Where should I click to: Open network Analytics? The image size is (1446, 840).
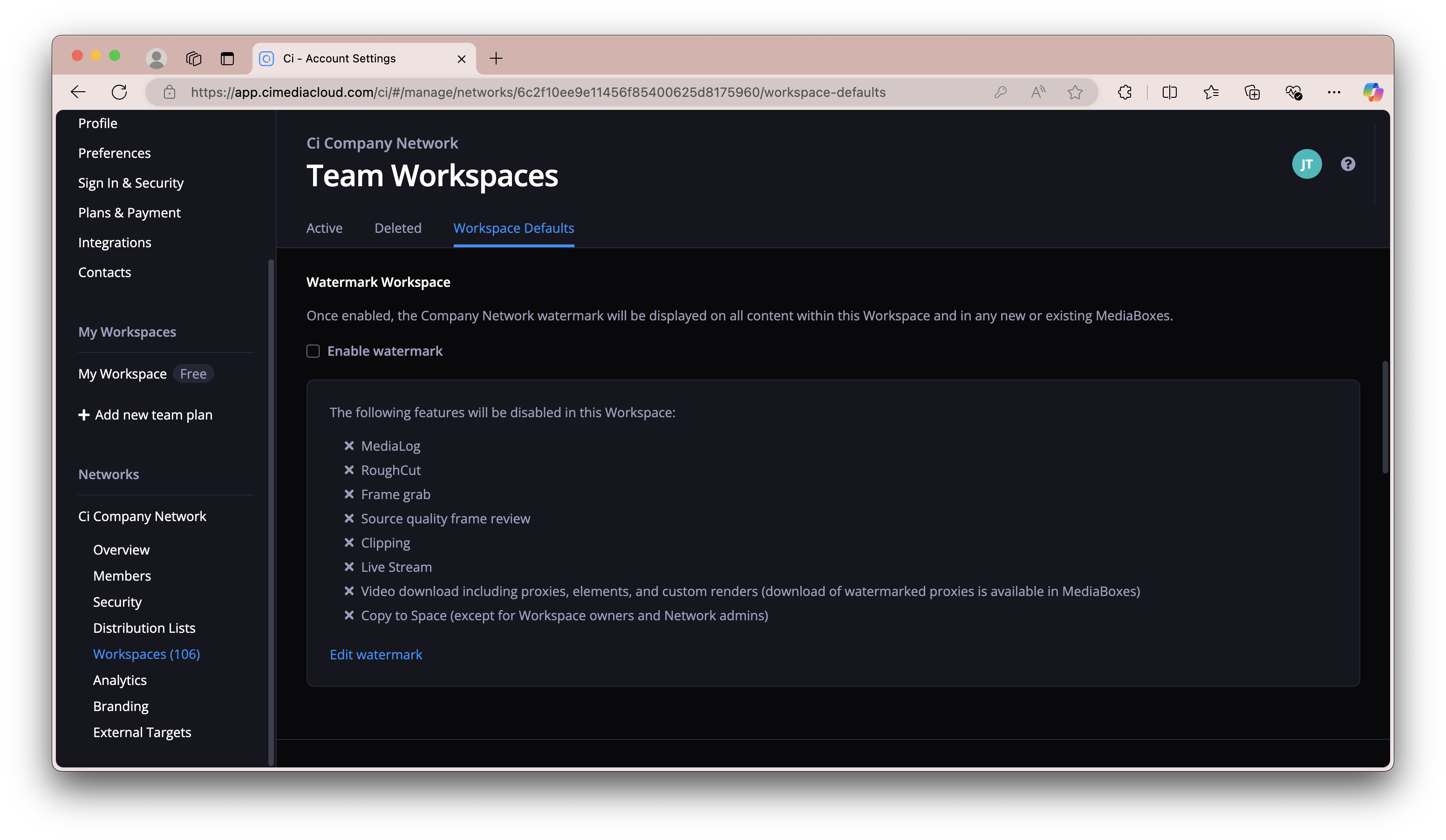[x=119, y=680]
